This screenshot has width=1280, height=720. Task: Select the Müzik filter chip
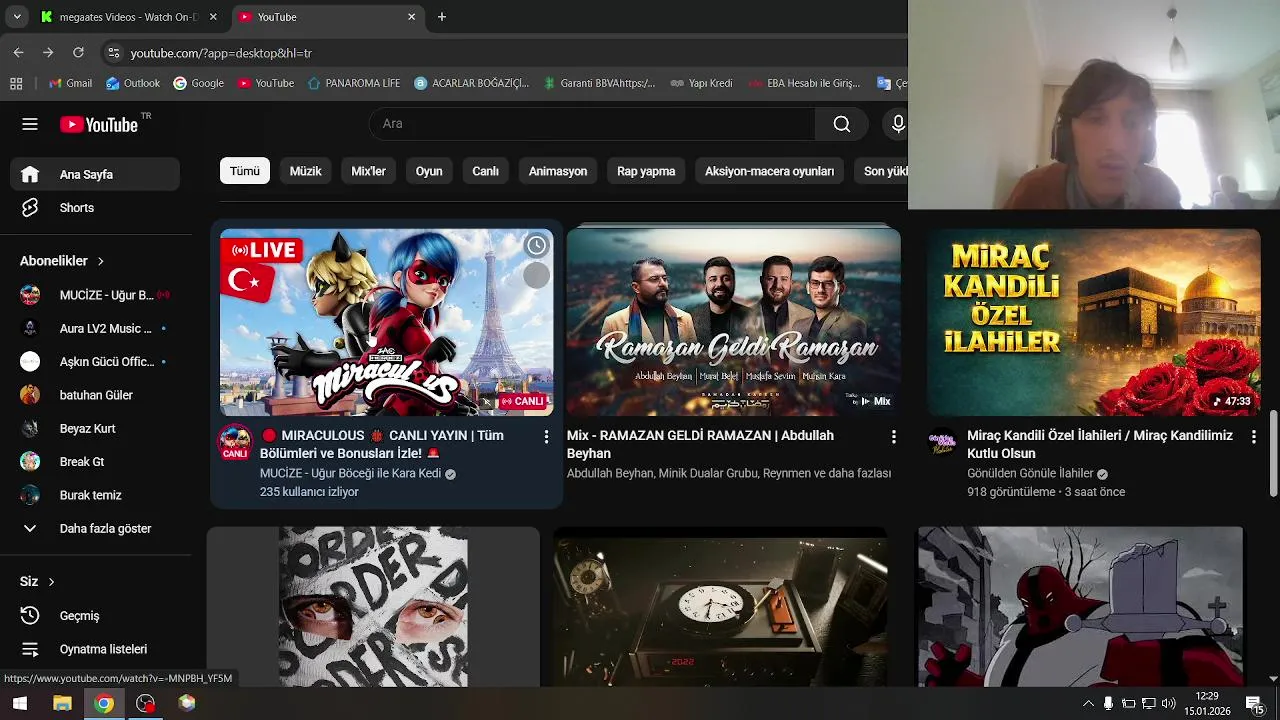pyautogui.click(x=306, y=171)
